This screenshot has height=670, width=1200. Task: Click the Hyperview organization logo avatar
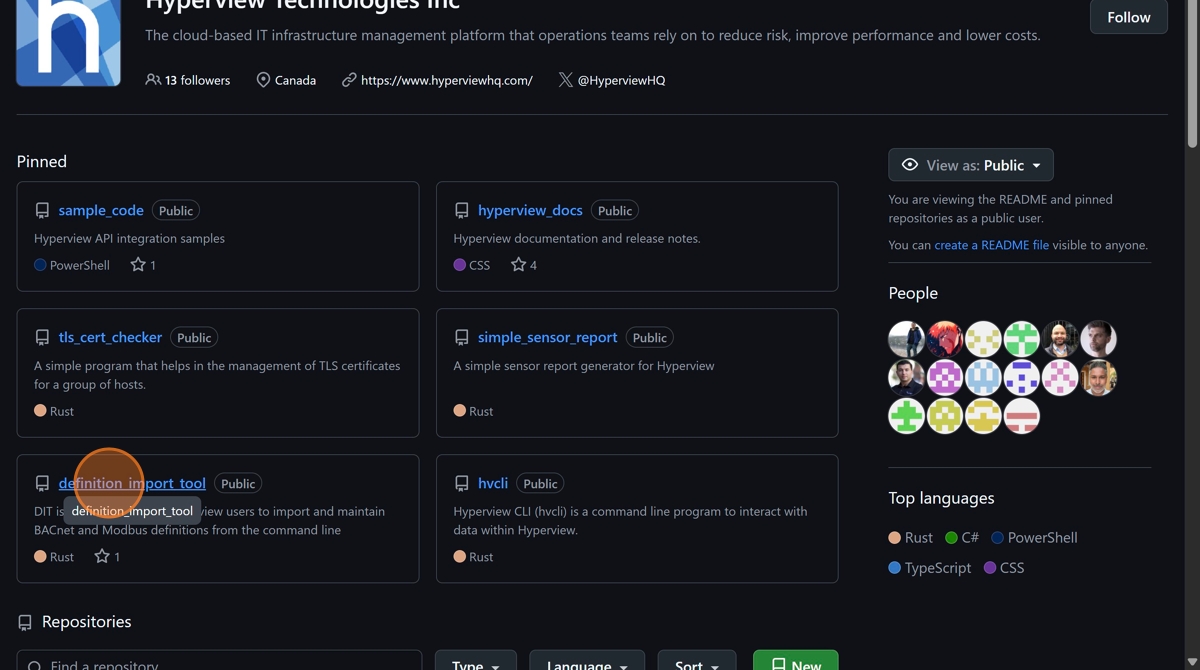[x=68, y=42]
